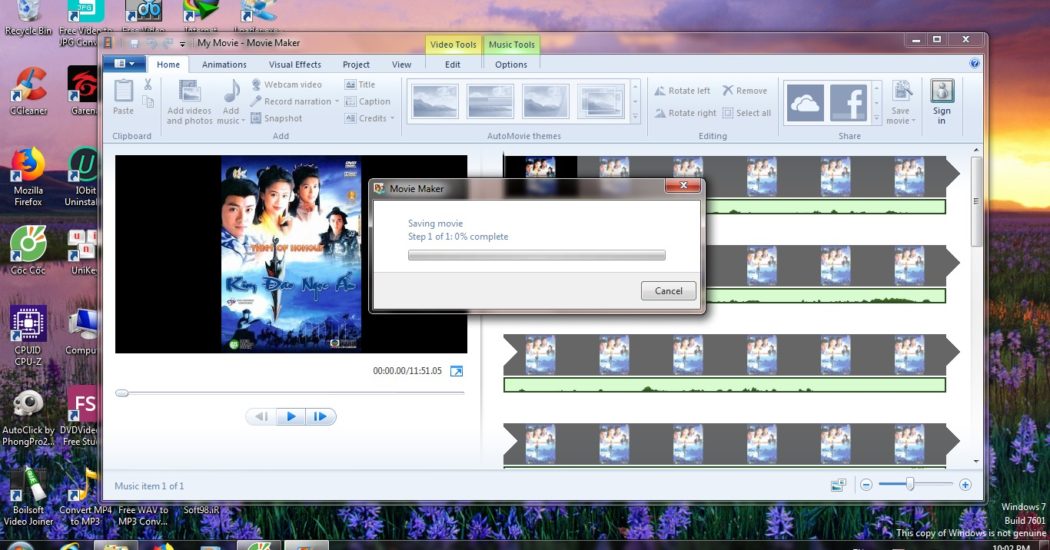The width and height of the screenshot is (1050, 550).
Task: Add Credits
Action: 366,118
